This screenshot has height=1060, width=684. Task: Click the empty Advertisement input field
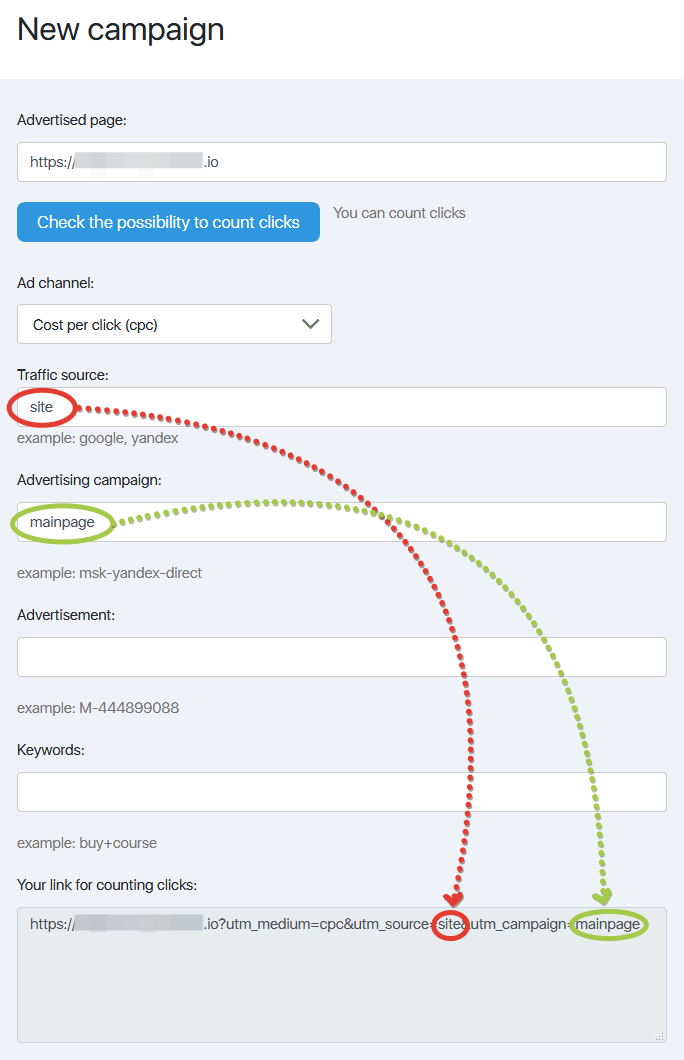coord(341,656)
